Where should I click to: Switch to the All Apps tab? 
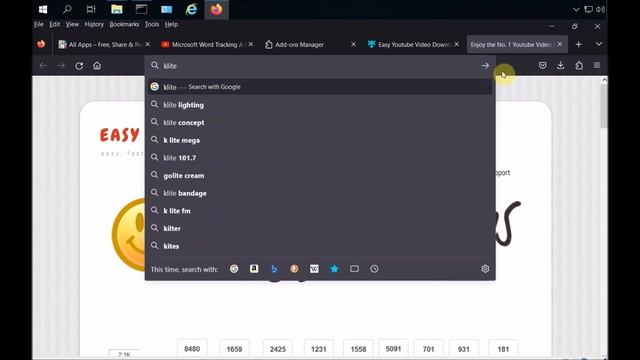104,44
